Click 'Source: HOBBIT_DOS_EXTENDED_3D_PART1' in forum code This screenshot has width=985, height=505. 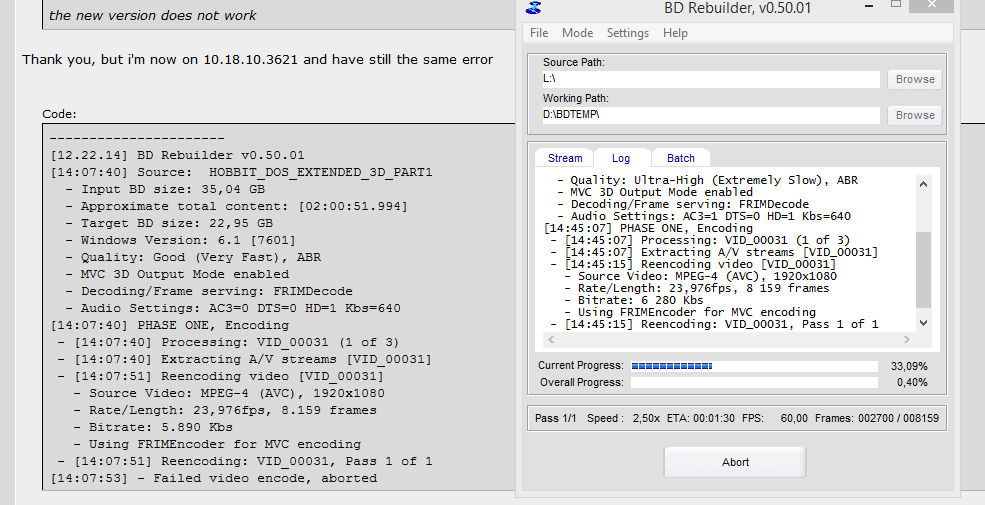coord(285,172)
